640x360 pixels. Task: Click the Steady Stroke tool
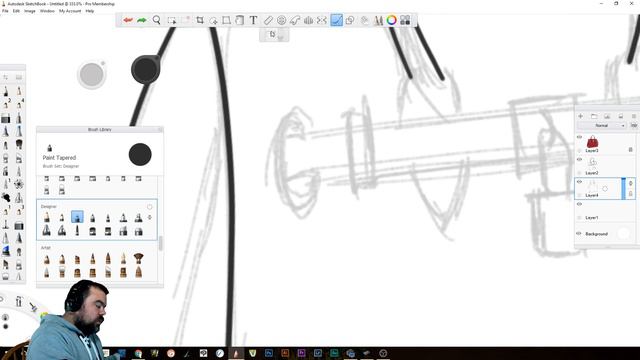point(322,20)
